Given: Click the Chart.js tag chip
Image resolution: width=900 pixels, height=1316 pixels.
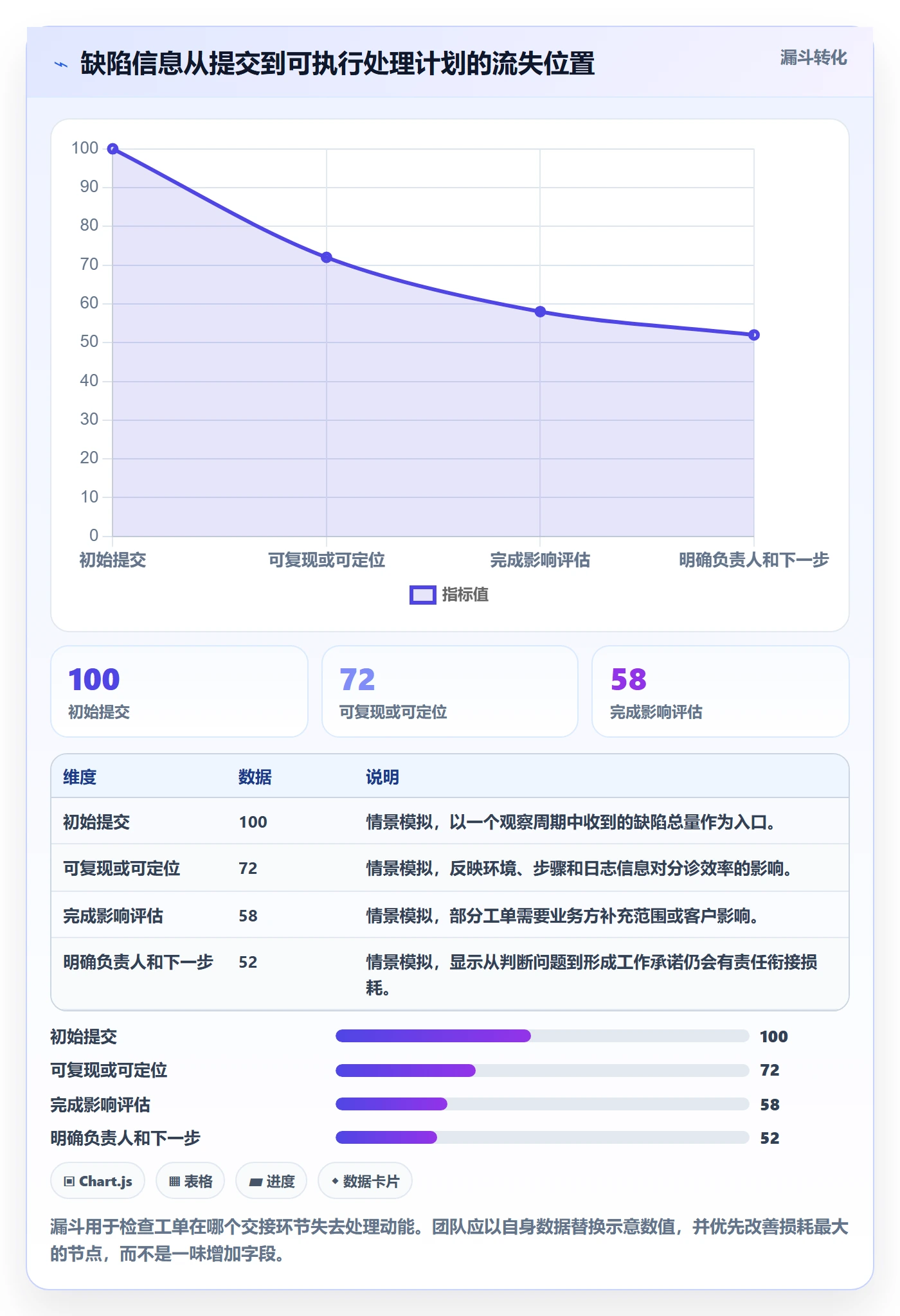Looking at the screenshot, I should [x=98, y=1181].
